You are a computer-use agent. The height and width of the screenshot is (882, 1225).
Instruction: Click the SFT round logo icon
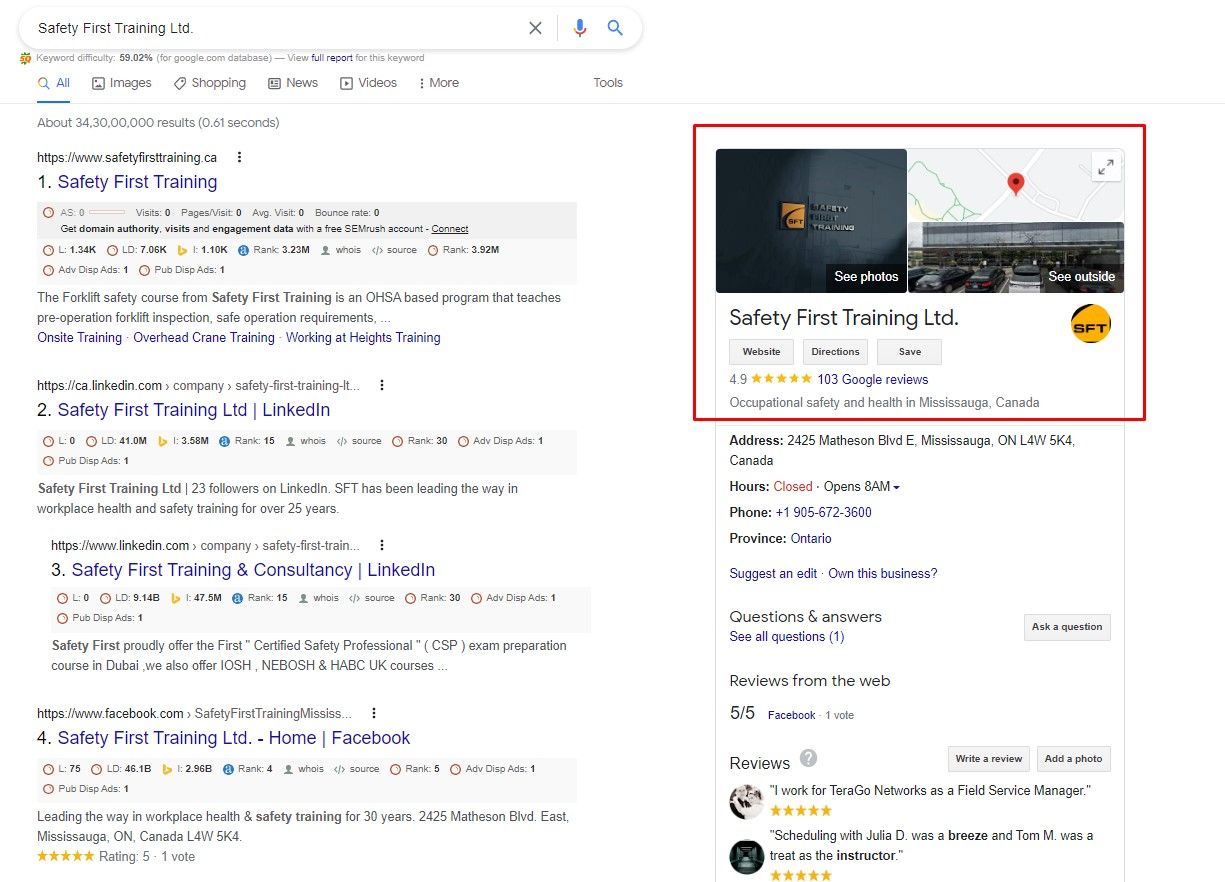point(1090,323)
